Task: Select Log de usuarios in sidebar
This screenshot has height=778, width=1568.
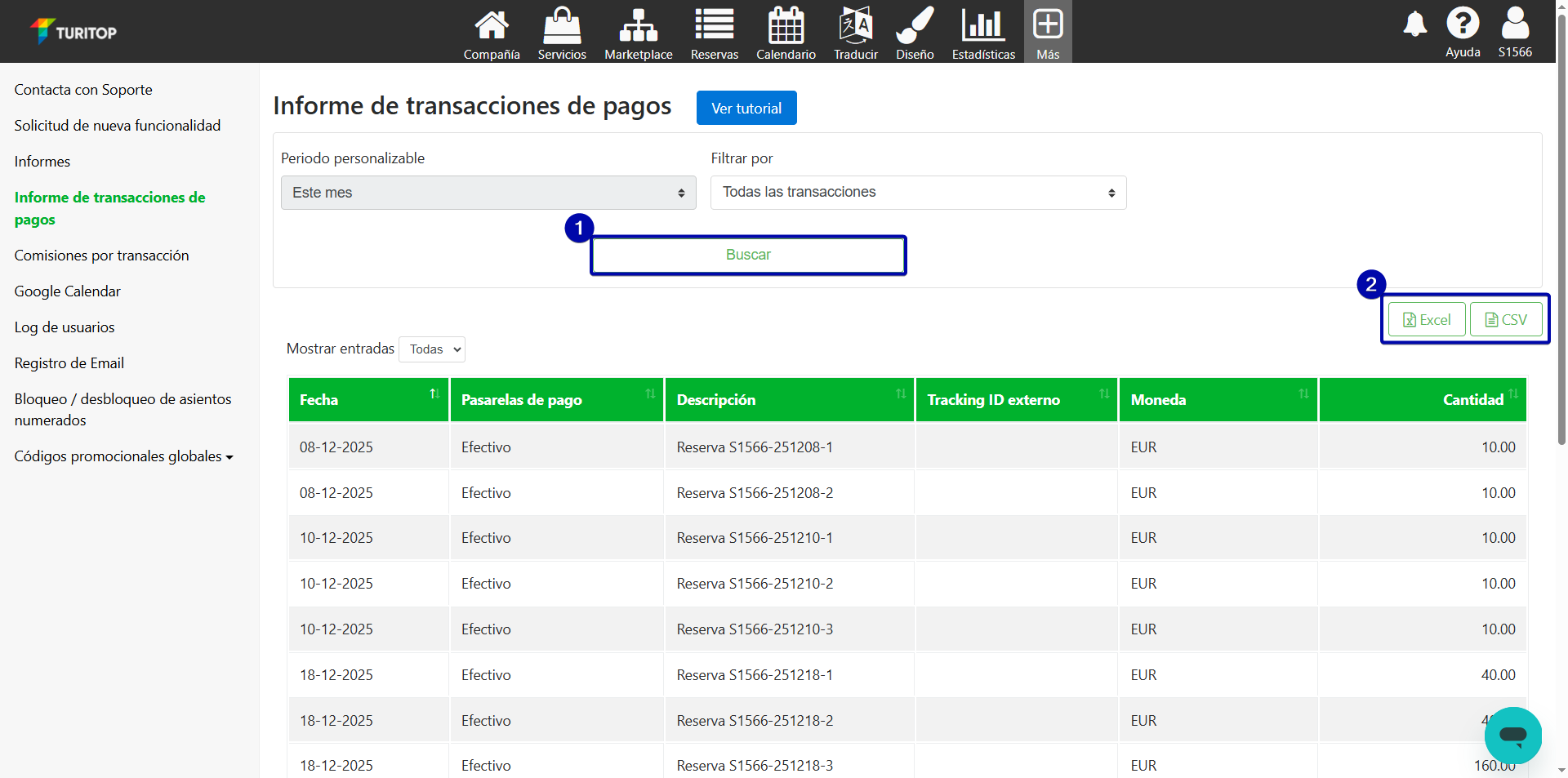Action: click(65, 327)
